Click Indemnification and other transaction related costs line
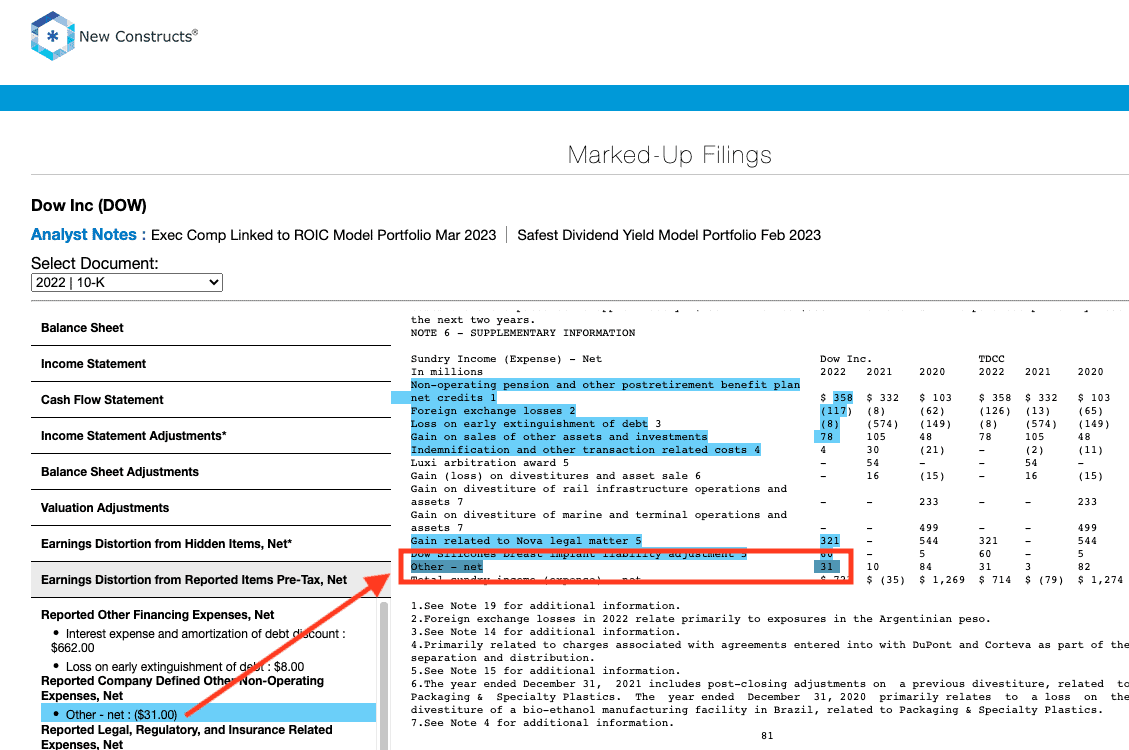Screen dimensions: 1129x750 585,450
